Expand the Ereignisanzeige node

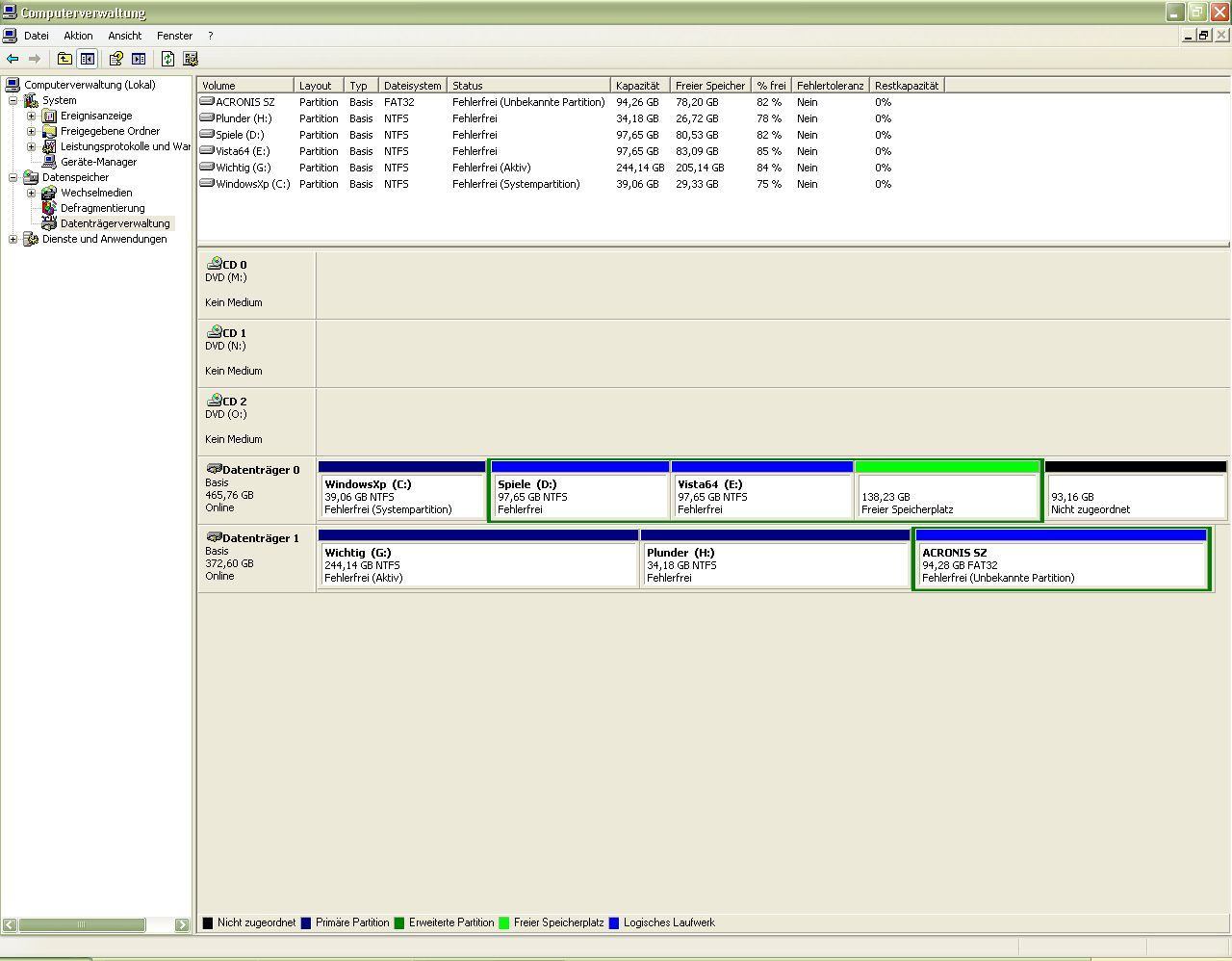pyautogui.click(x=31, y=116)
